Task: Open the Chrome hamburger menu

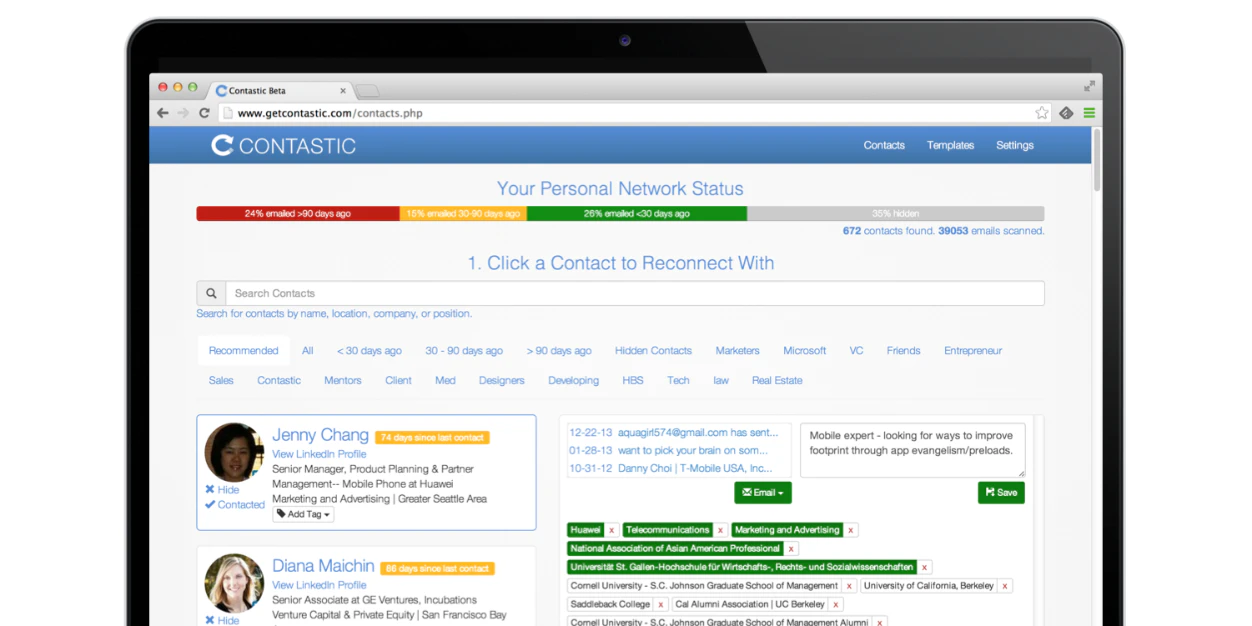Action: [x=1089, y=113]
